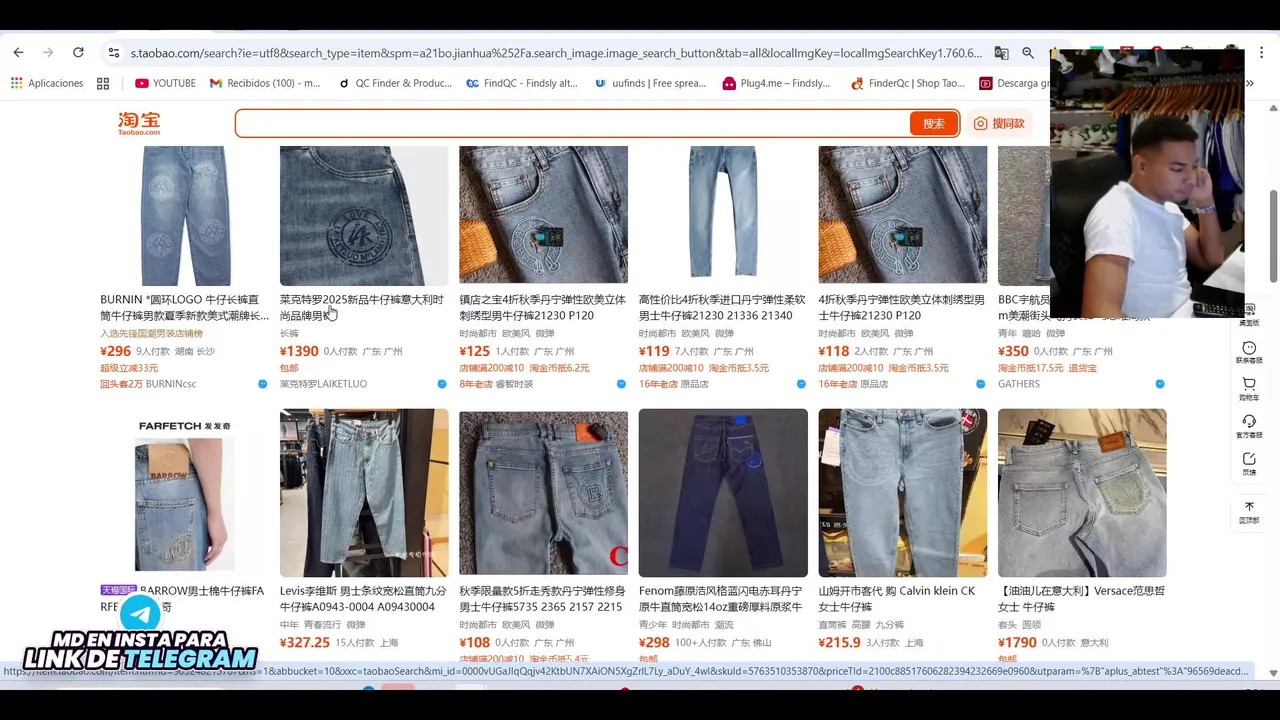
Task: Open the YOUTUBE bookmark
Action: 165,83
